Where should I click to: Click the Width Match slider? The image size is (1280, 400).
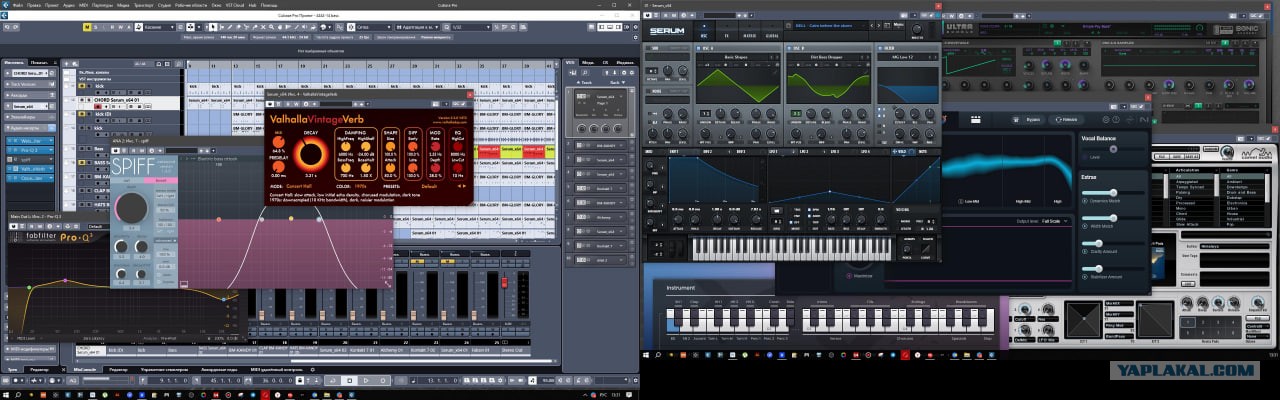tap(1113, 218)
